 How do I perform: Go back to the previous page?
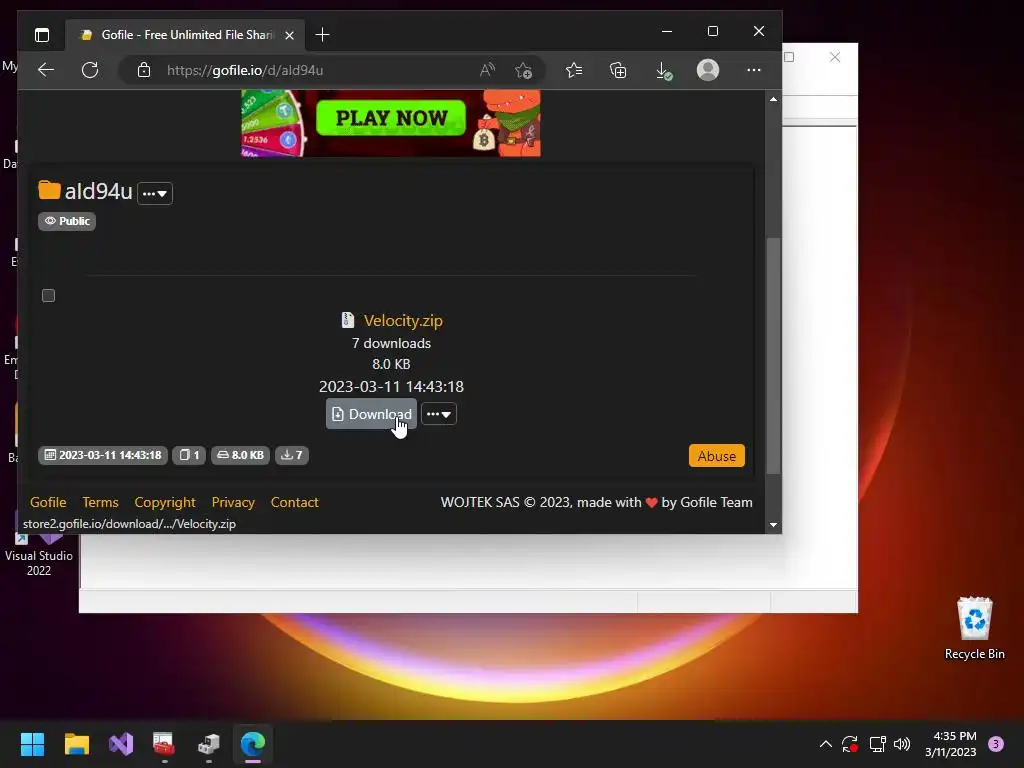point(46,70)
